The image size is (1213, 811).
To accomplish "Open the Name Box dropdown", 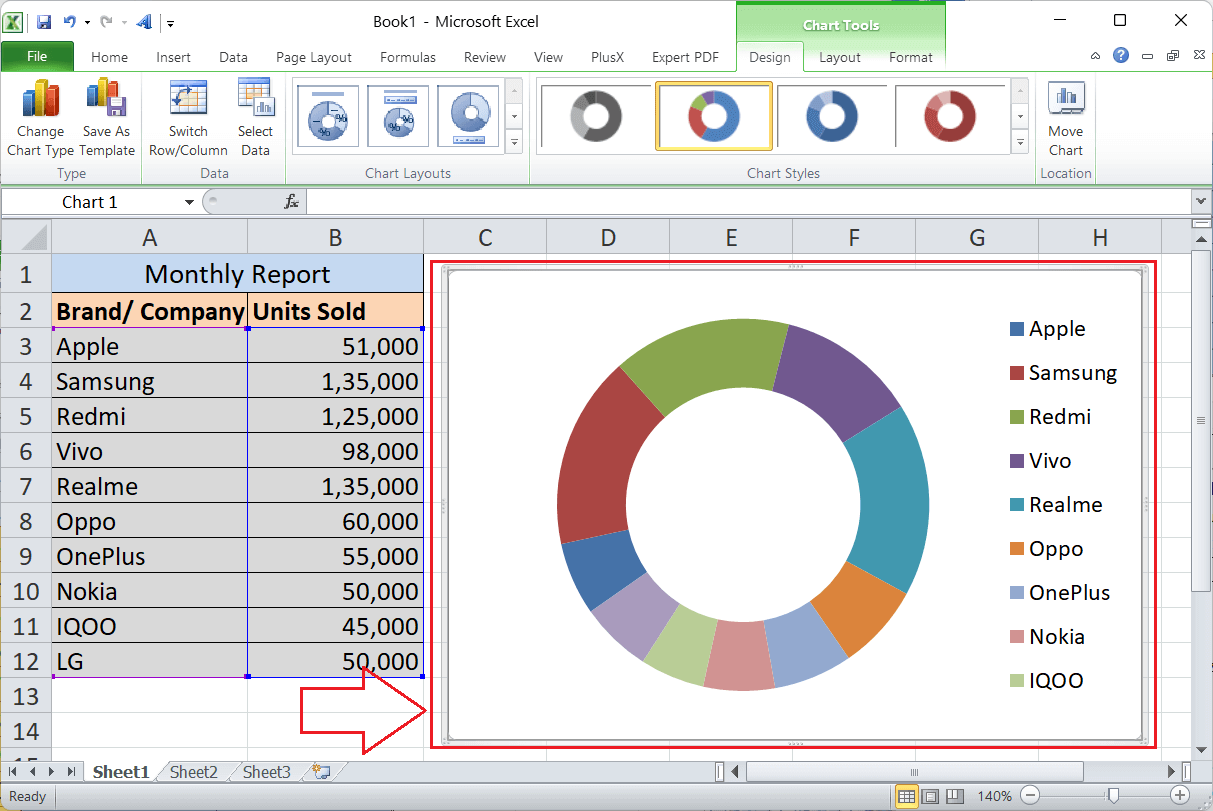I will 188,201.
